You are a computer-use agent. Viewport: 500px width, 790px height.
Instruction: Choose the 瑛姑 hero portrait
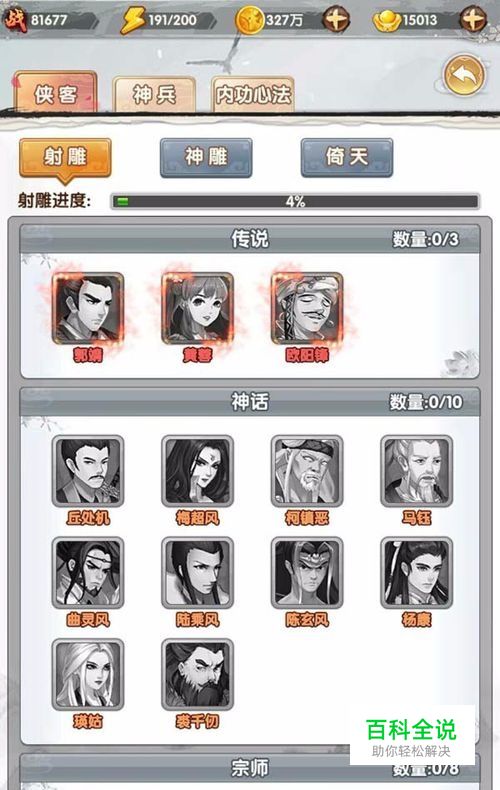pos(88,675)
